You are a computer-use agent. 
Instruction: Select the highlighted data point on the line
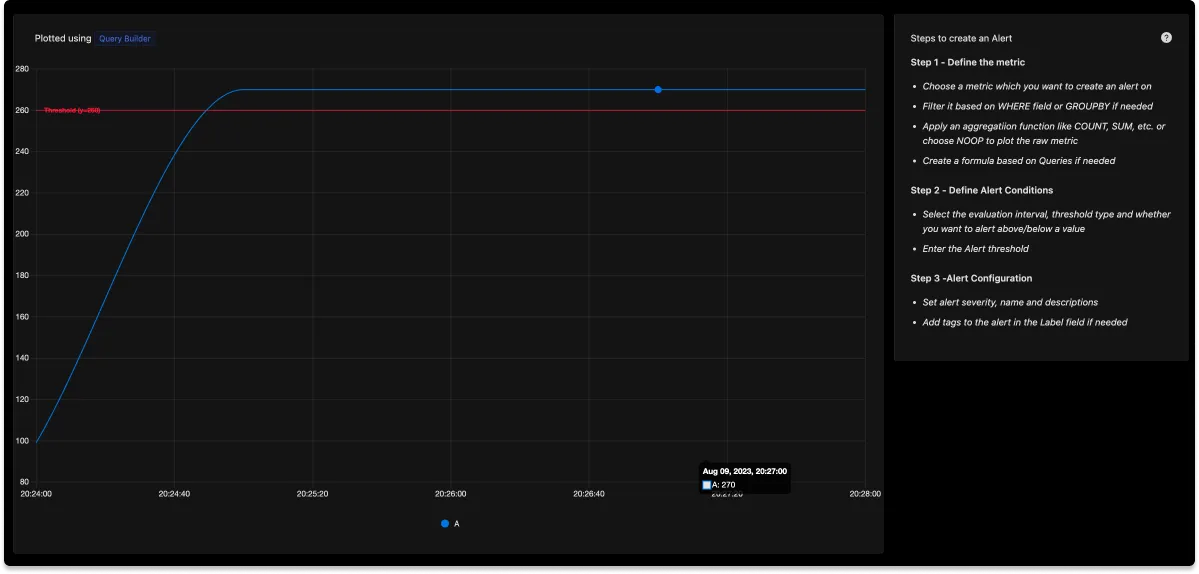[x=658, y=89]
